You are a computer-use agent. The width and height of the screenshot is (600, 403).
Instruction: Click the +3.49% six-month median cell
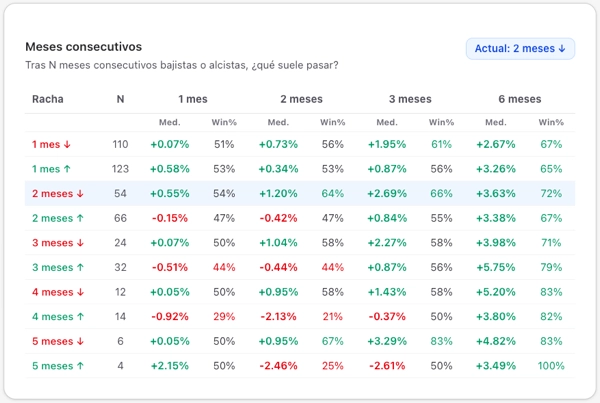[496, 366]
